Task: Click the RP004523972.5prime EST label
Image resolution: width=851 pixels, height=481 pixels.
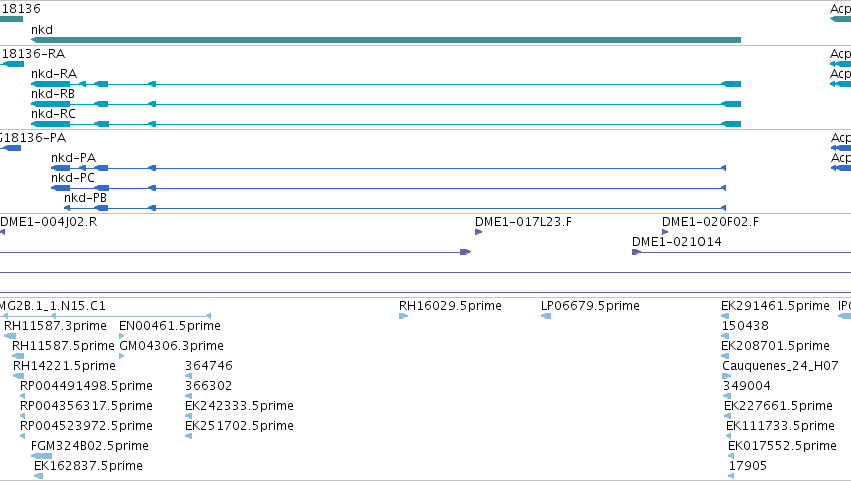Action: [86, 426]
